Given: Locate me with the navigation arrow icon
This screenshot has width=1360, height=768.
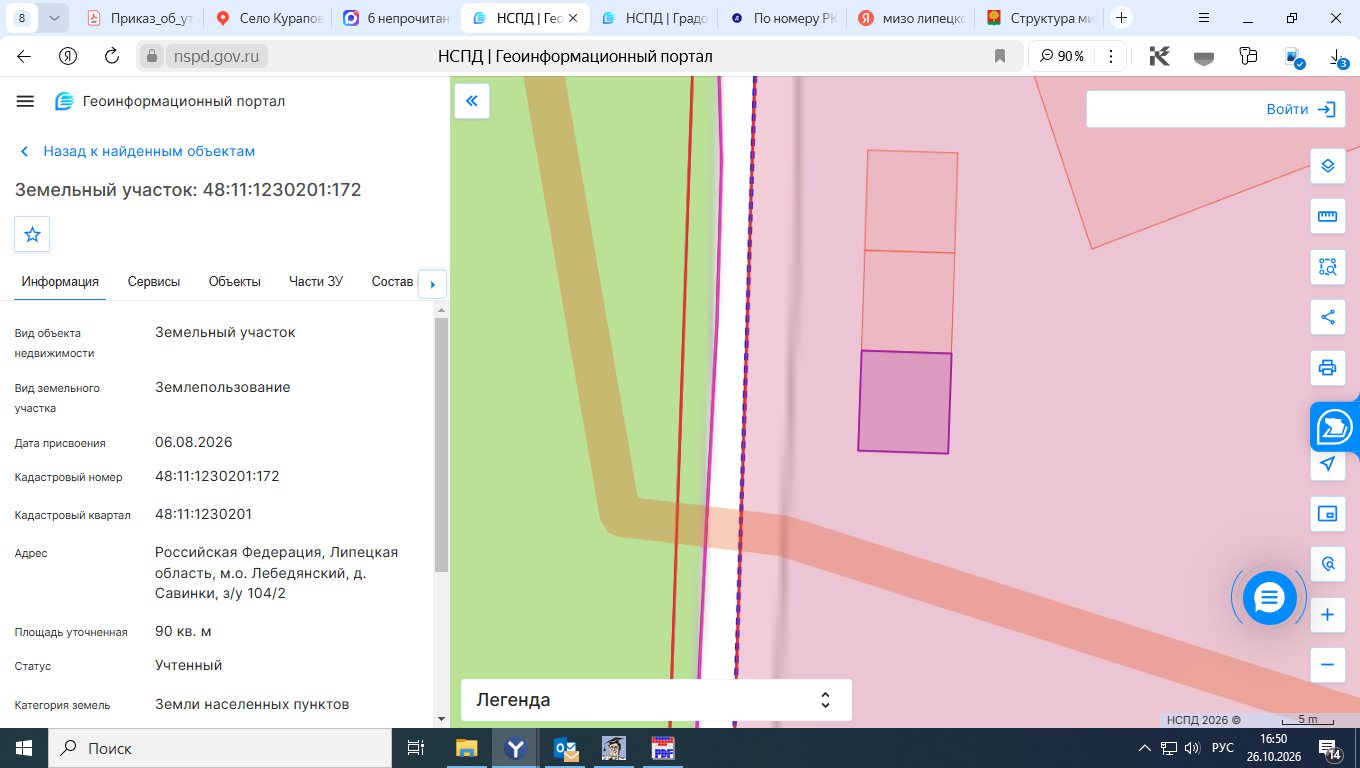Looking at the screenshot, I should coord(1327,464).
